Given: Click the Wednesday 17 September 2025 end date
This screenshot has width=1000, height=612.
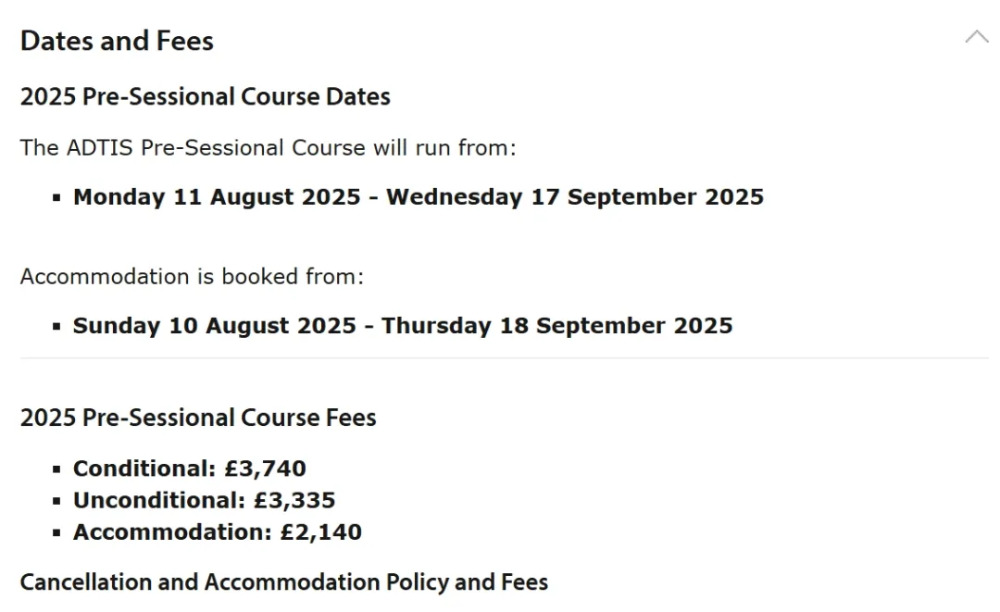Looking at the screenshot, I should coord(575,197).
